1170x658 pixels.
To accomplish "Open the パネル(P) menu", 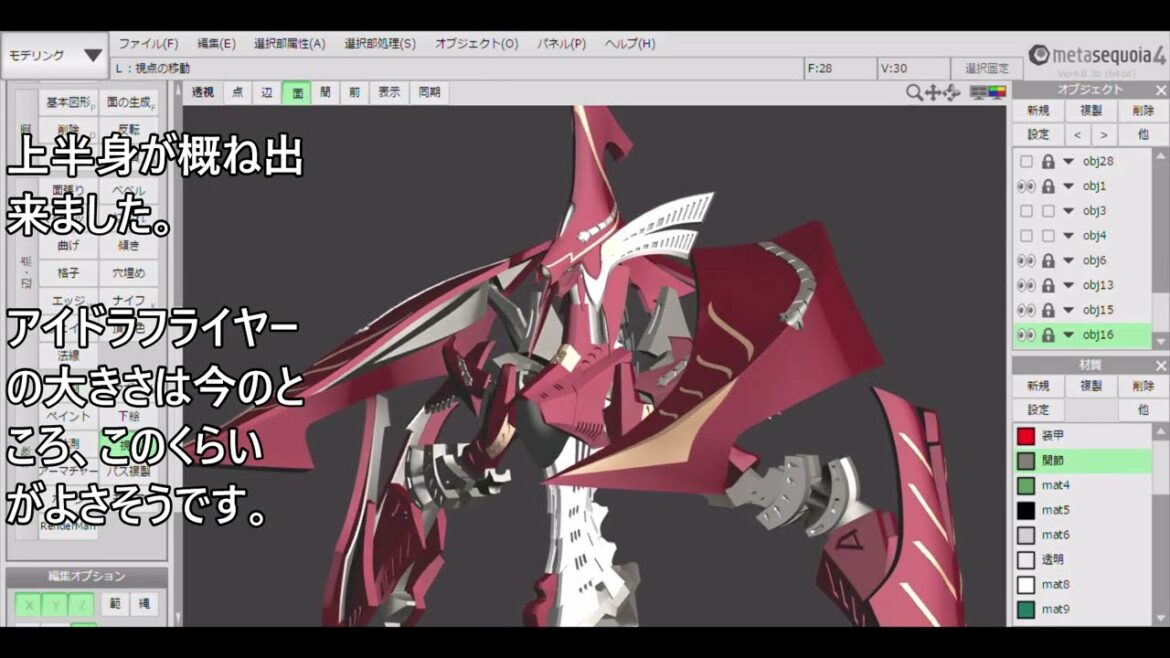I will tap(561, 44).
